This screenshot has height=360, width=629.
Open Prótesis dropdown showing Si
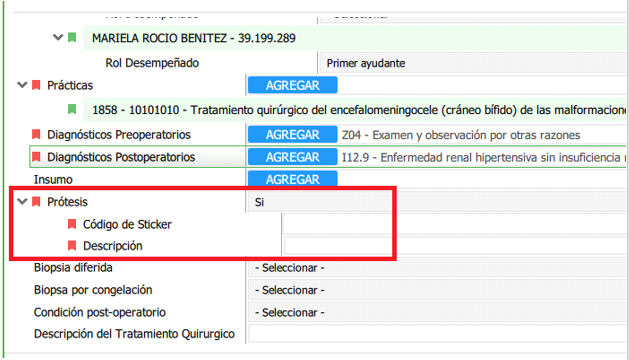pos(437,202)
